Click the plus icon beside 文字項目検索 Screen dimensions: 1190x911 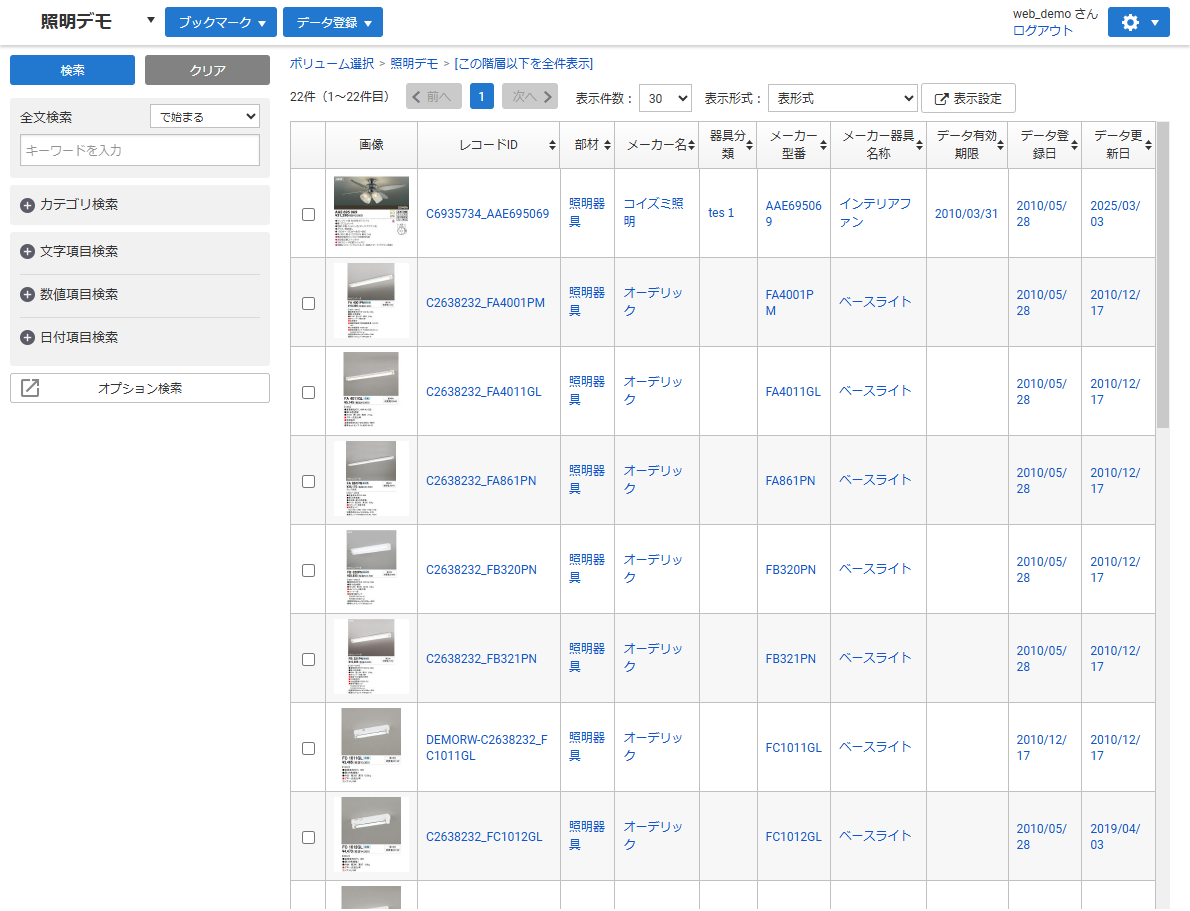coord(27,251)
